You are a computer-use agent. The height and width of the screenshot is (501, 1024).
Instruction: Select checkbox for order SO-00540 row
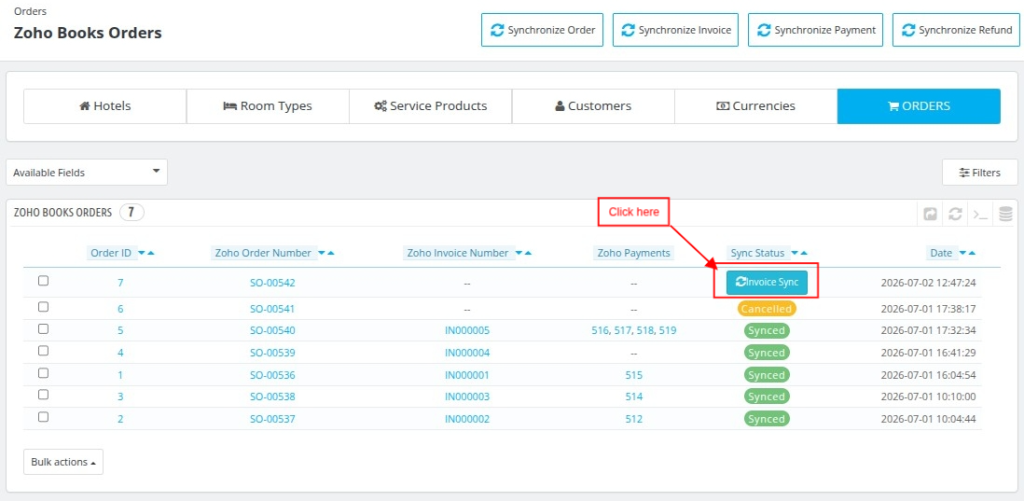[x=43, y=329]
